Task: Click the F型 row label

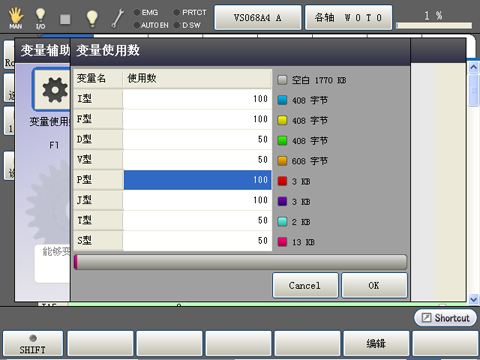Action: pos(98,119)
